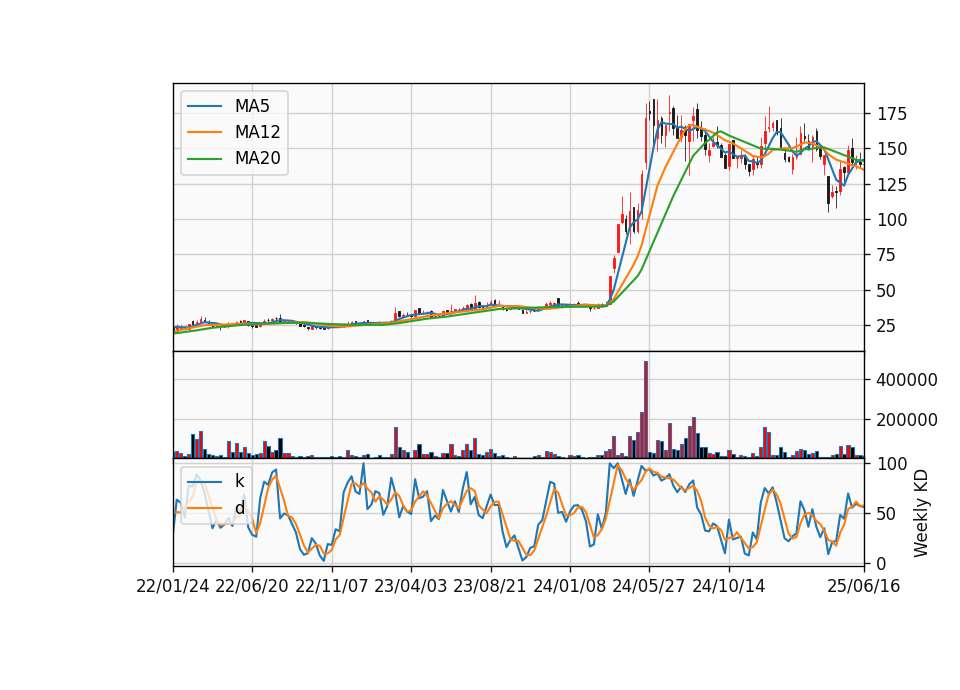The image size is (960, 690).
Task: Click the 22/06/20 date tick label
Action: [x=252, y=587]
